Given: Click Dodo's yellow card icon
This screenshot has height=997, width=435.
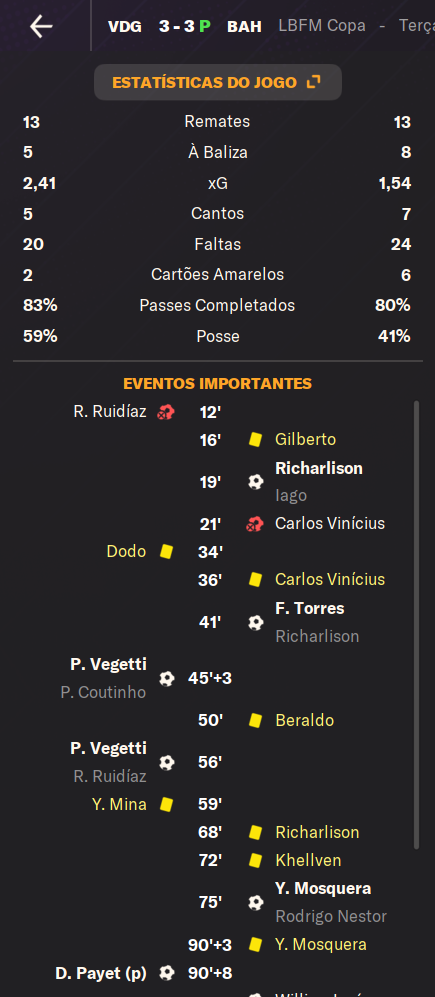Looking at the screenshot, I should tap(167, 551).
